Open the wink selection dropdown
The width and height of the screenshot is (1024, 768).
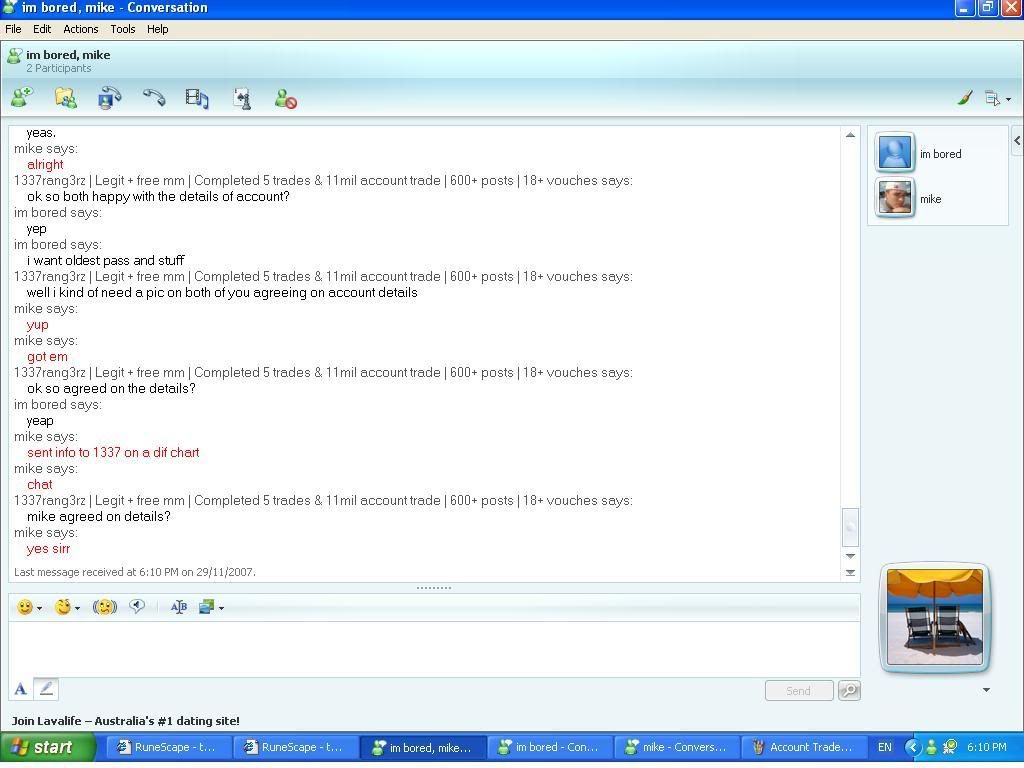[x=67, y=607]
